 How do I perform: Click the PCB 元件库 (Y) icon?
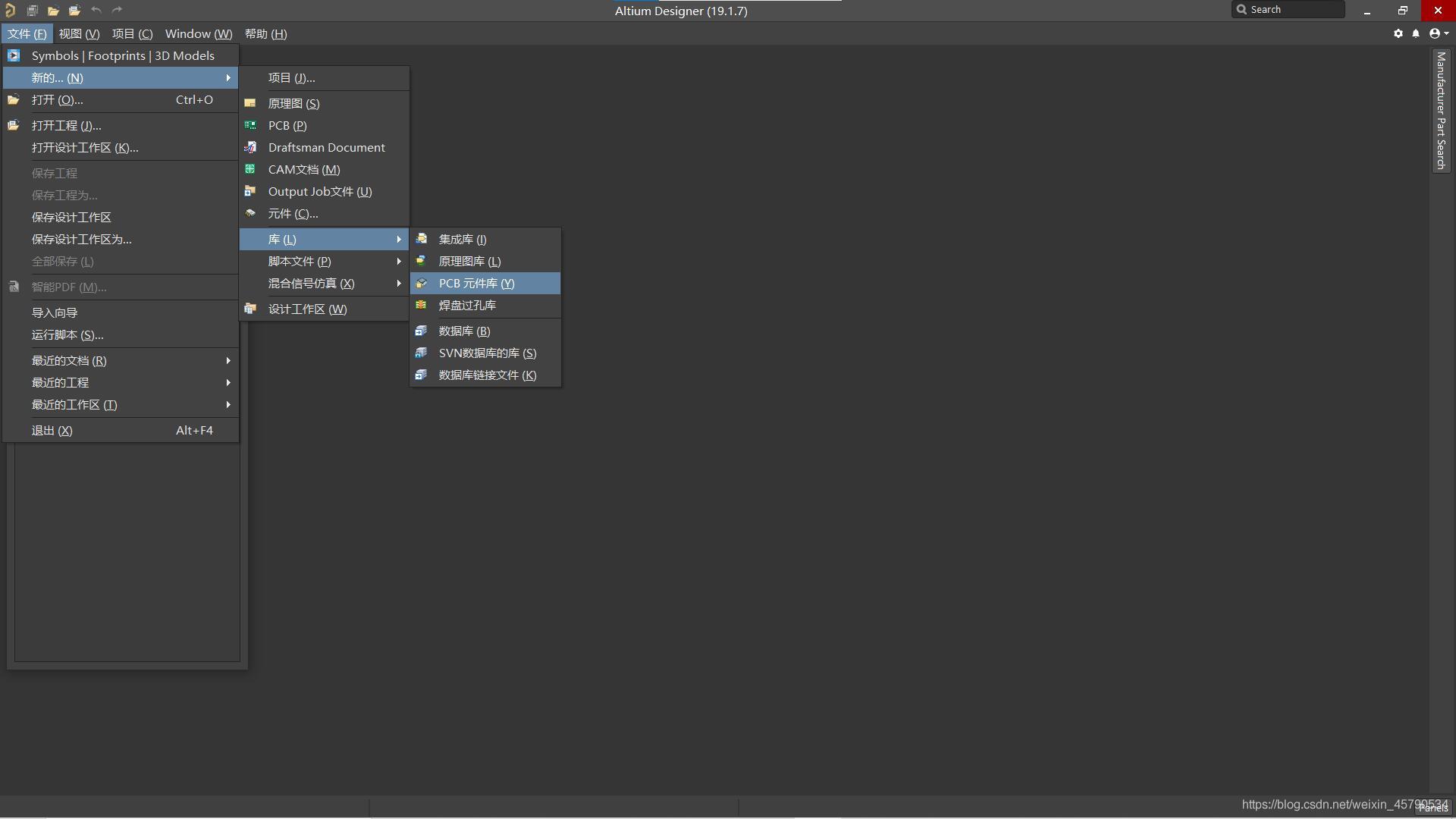[422, 283]
